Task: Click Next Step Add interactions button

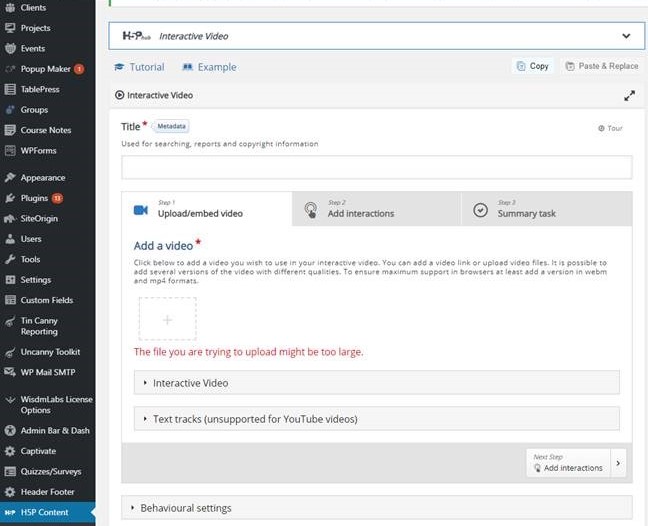Action: pos(568,463)
